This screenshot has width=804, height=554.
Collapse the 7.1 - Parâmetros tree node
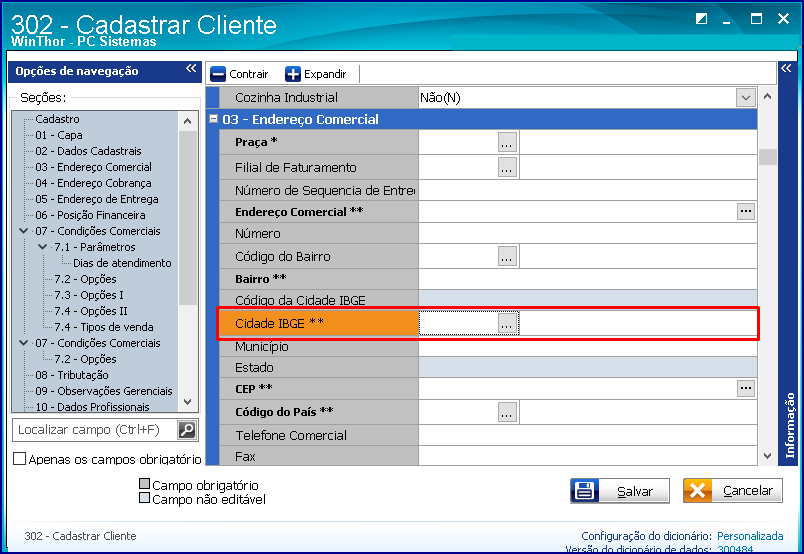pos(43,247)
